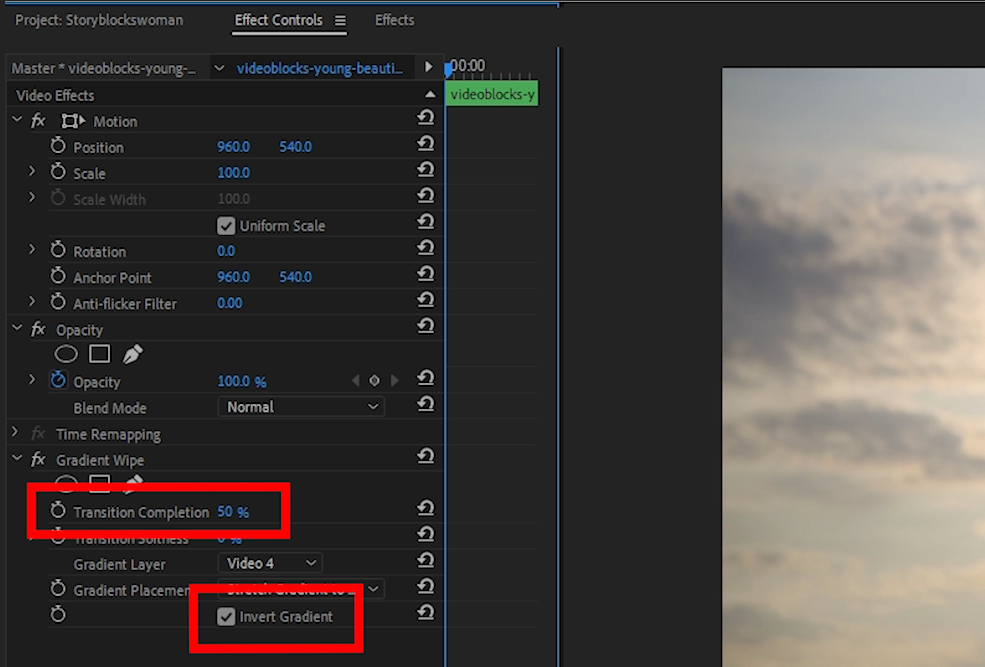Click the Position Y value 540.0
Screen dimensions: 985x667
295,147
